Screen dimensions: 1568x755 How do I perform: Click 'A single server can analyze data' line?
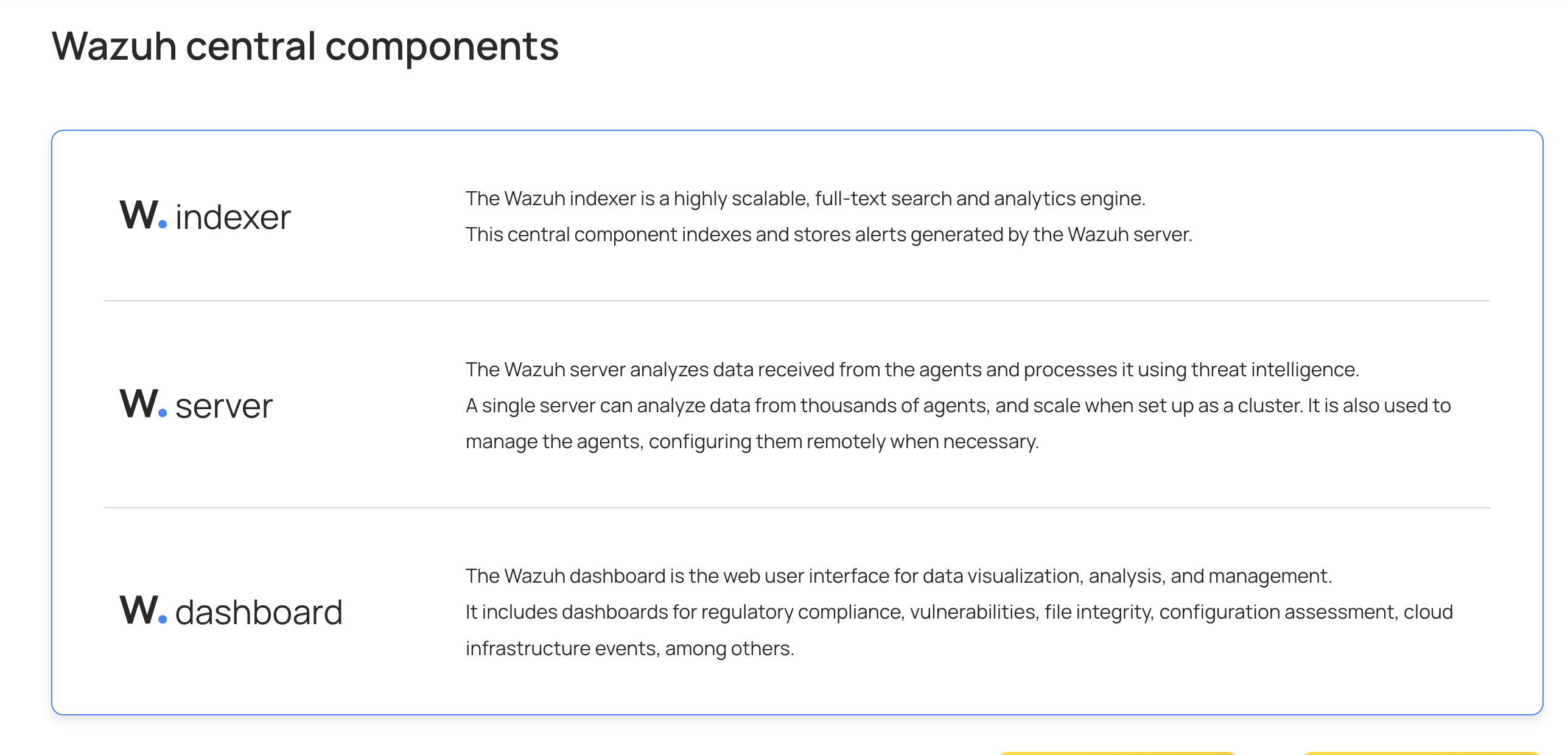point(958,406)
